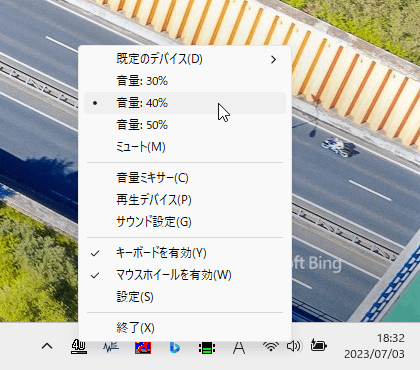Open the hidden icons tray chevron
The image size is (420, 370).
(47, 347)
